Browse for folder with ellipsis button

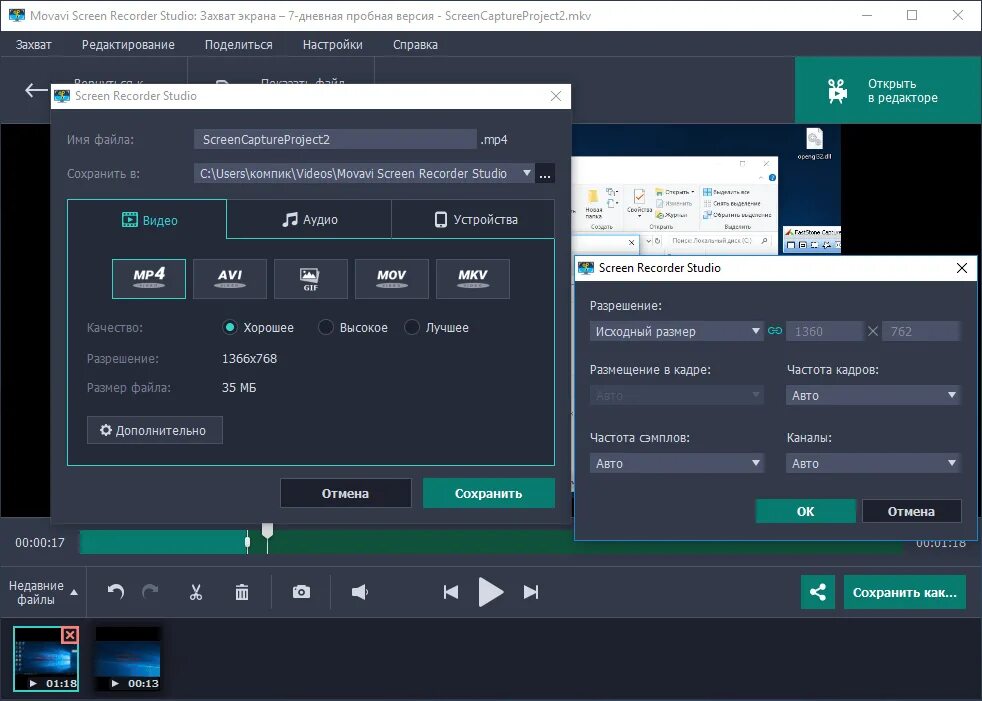(545, 174)
